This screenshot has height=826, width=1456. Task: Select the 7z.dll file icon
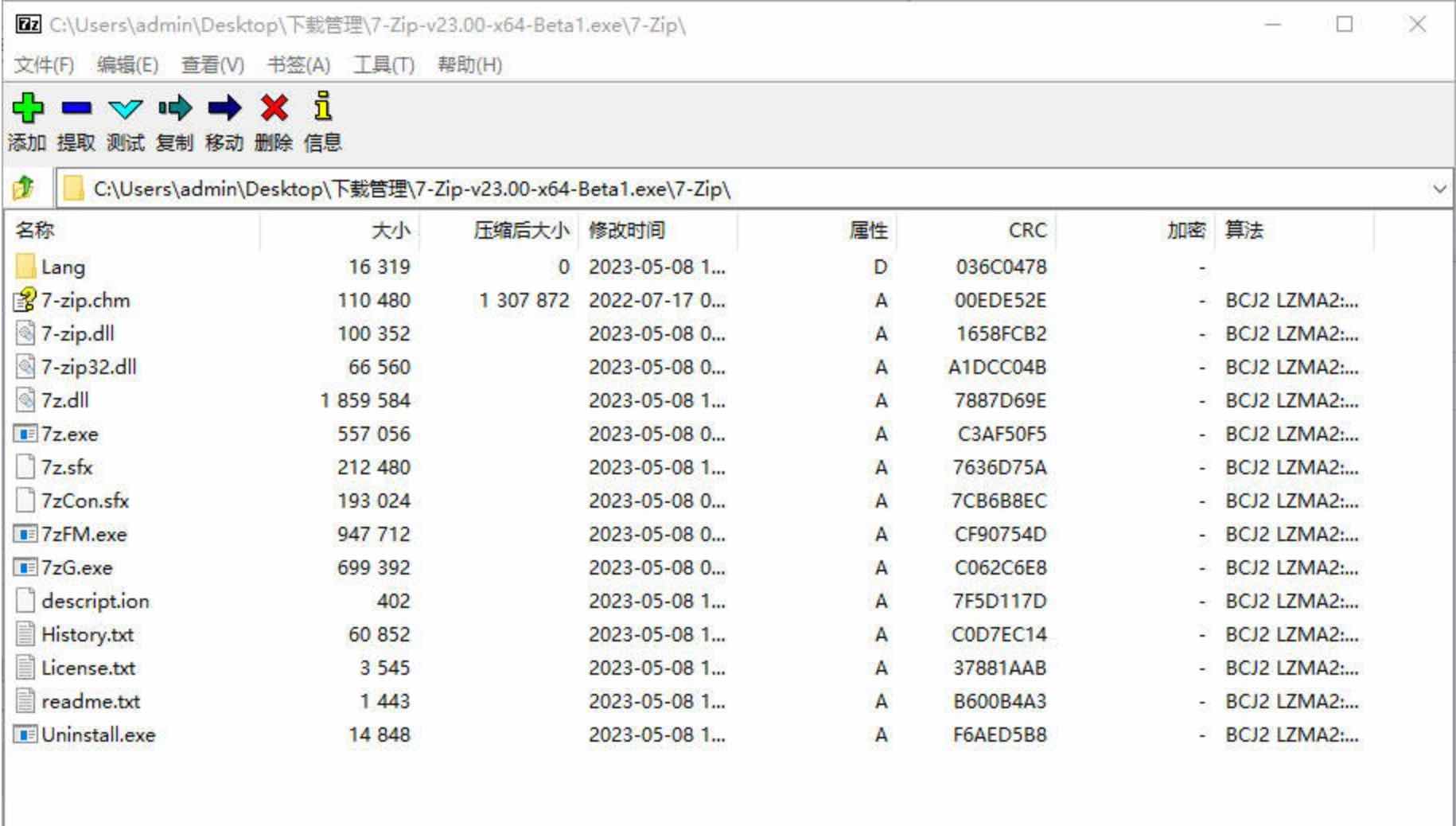click(x=25, y=400)
